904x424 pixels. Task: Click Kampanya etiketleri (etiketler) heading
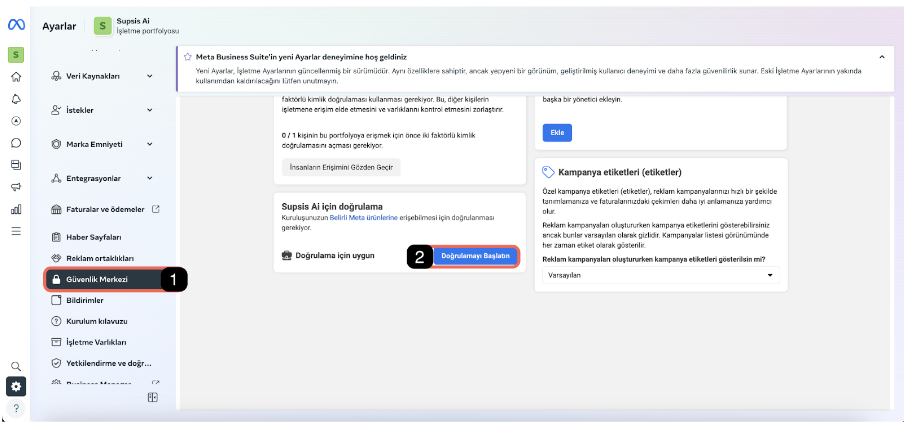pos(620,172)
